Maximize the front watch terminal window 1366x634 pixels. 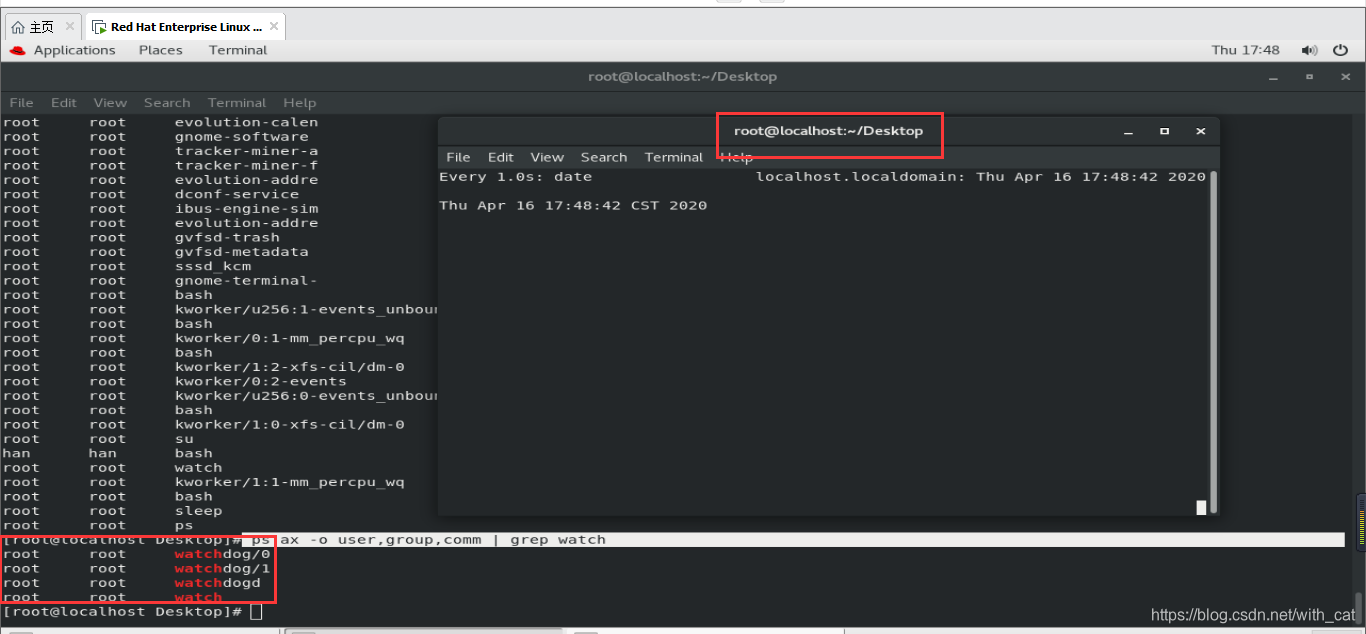[x=1164, y=131]
